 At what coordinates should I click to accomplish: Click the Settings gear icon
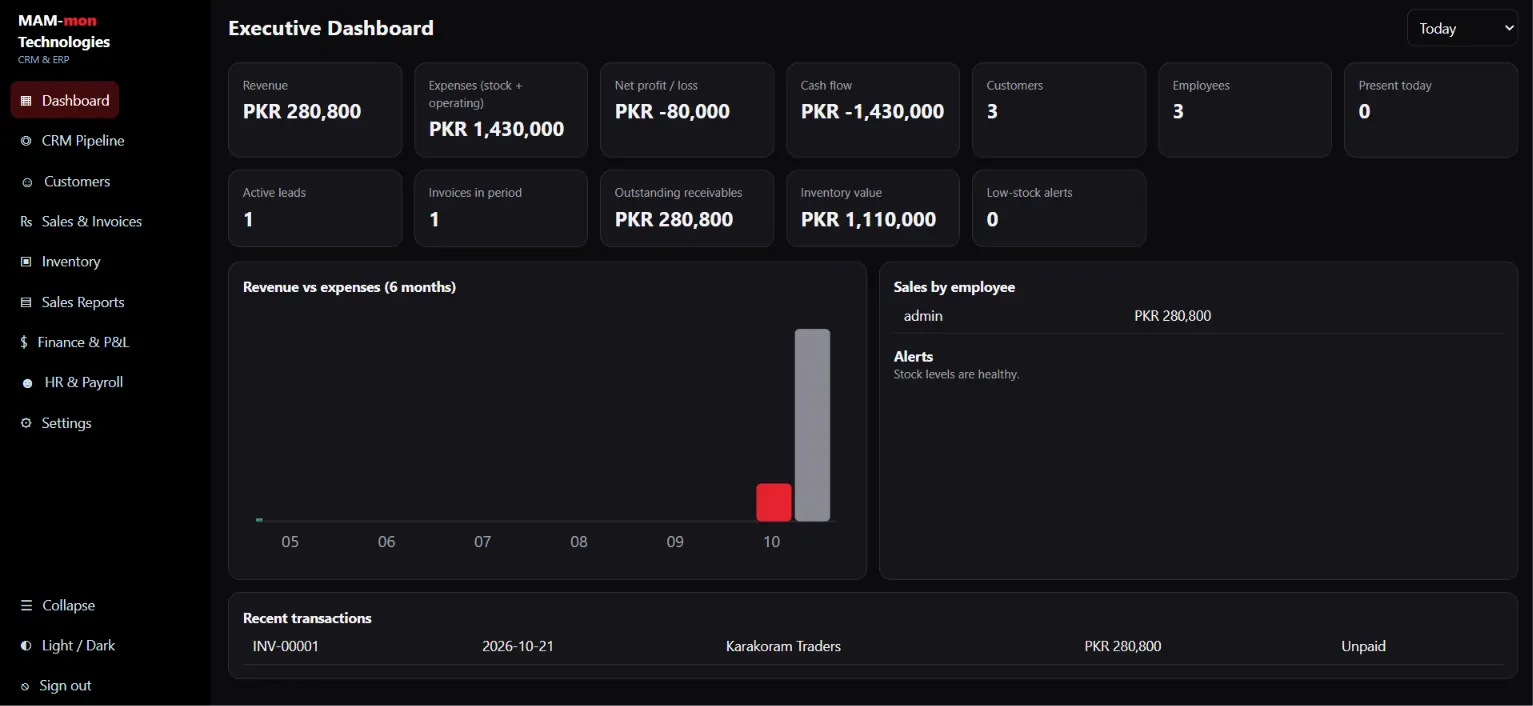[x=26, y=423]
